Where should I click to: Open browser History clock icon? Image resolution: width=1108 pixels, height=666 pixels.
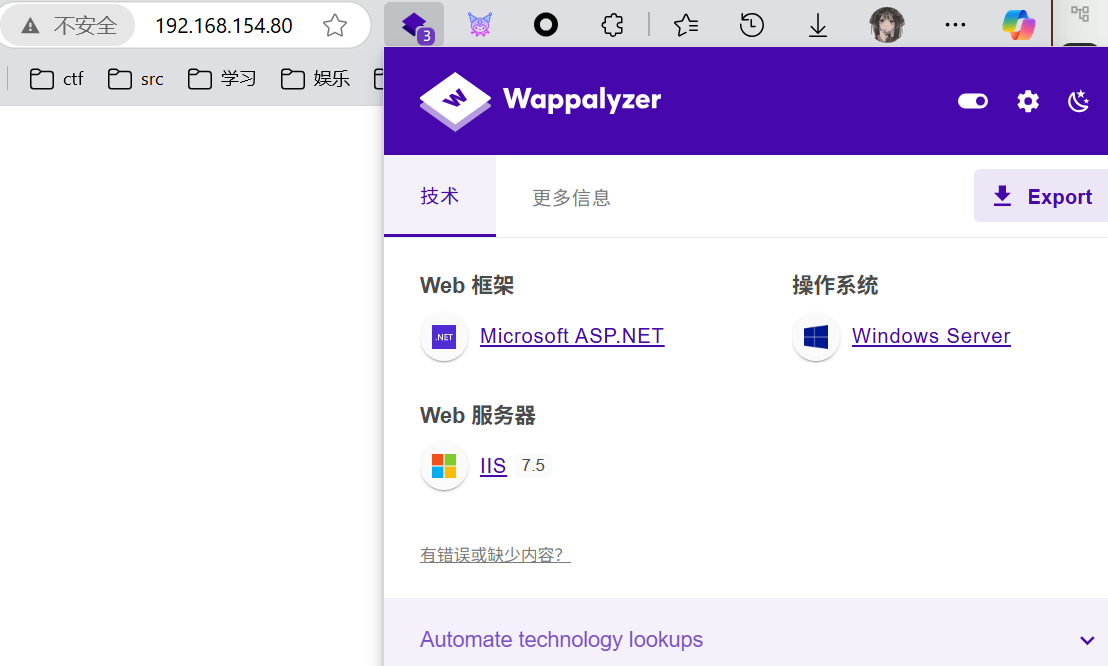click(751, 25)
